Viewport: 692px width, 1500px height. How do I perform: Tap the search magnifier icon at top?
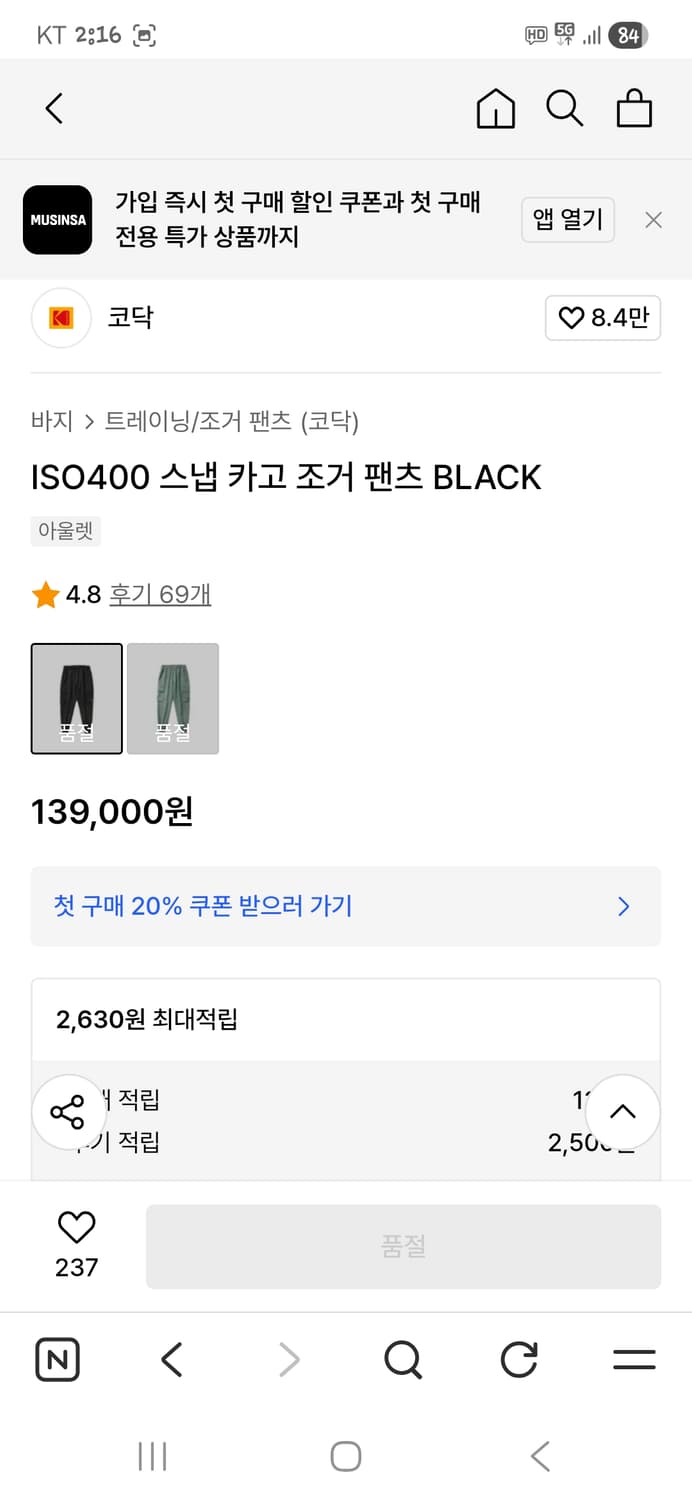pyautogui.click(x=565, y=108)
